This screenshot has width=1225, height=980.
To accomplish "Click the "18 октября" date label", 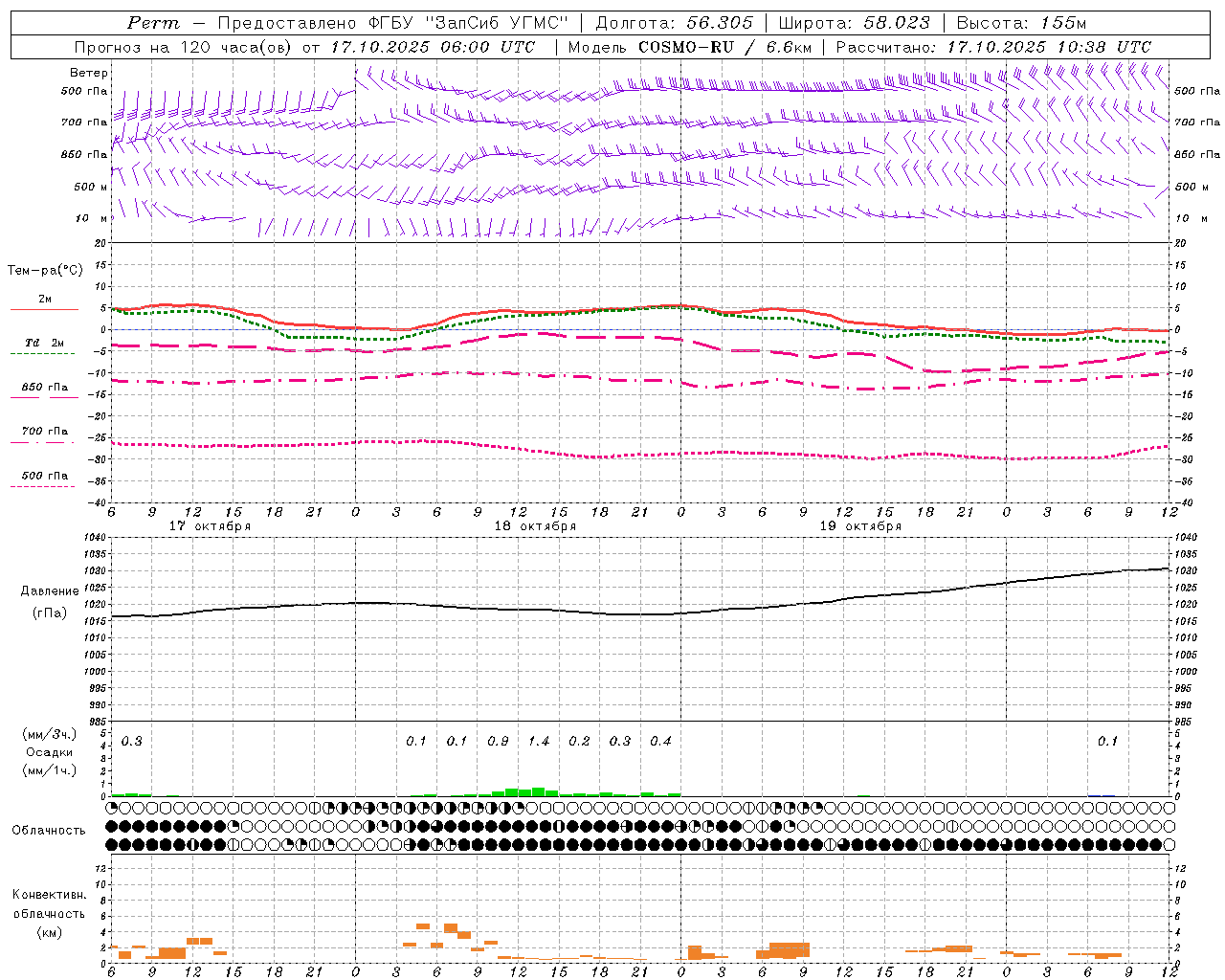I will (535, 526).
